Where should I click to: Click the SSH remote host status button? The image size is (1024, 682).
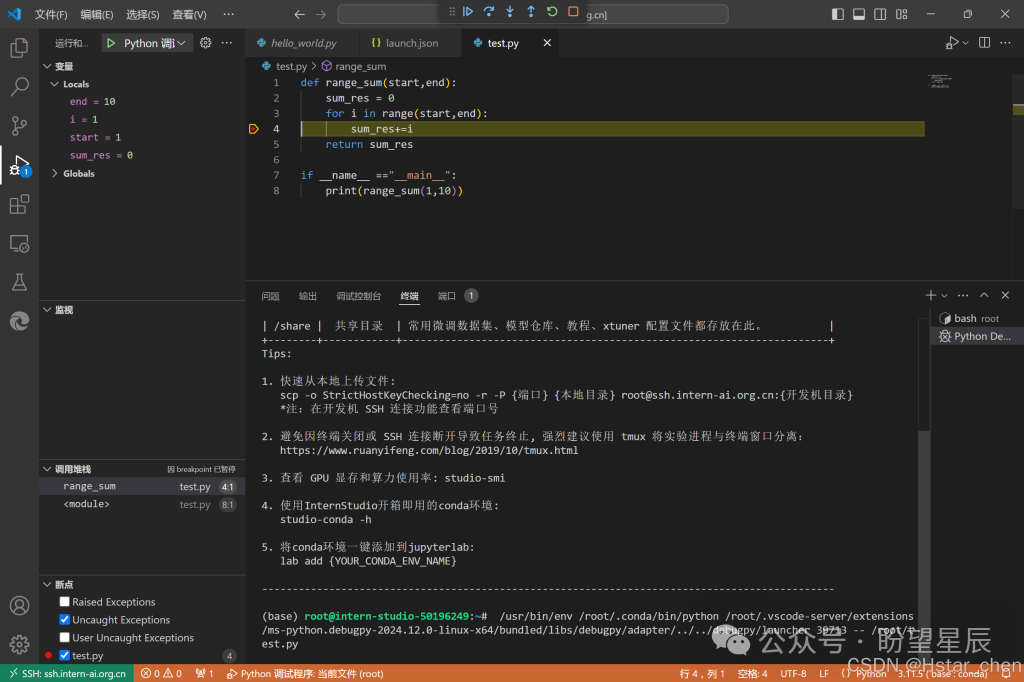tap(67, 674)
